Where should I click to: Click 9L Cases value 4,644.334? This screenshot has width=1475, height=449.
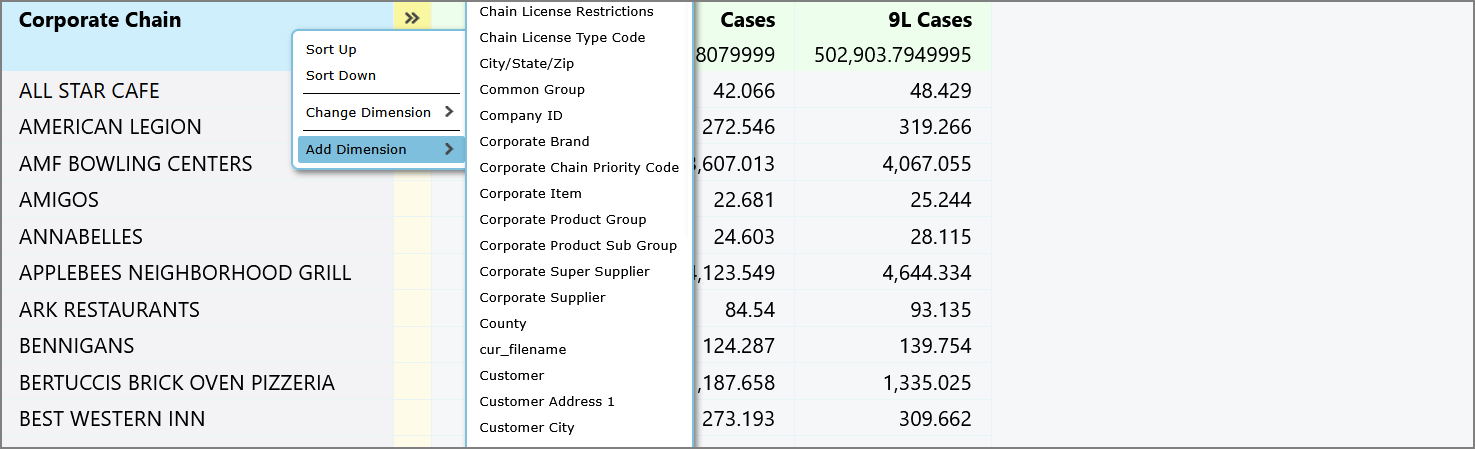tap(928, 273)
